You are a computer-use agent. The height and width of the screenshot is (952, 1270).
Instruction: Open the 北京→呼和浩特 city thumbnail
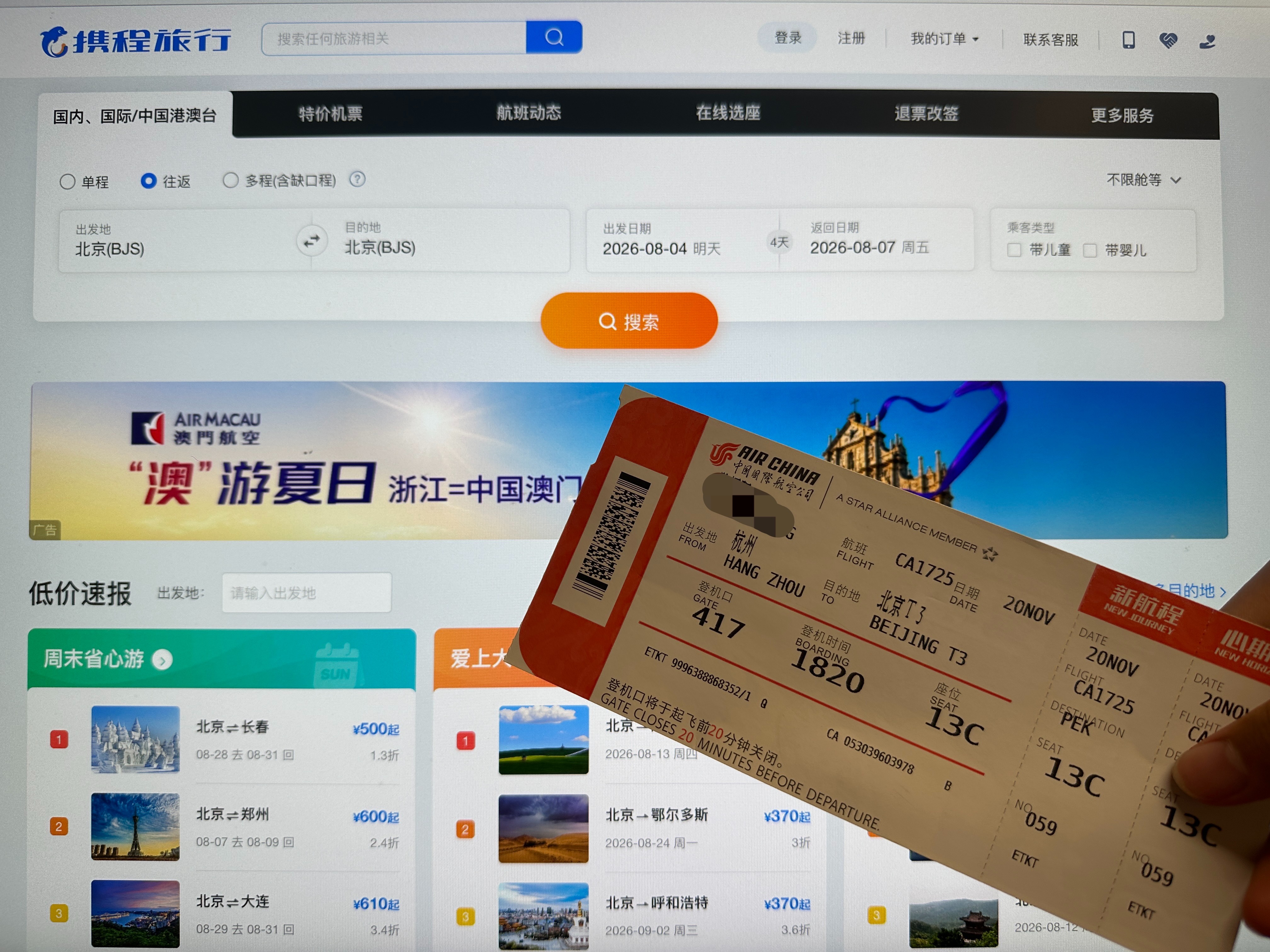[544, 916]
